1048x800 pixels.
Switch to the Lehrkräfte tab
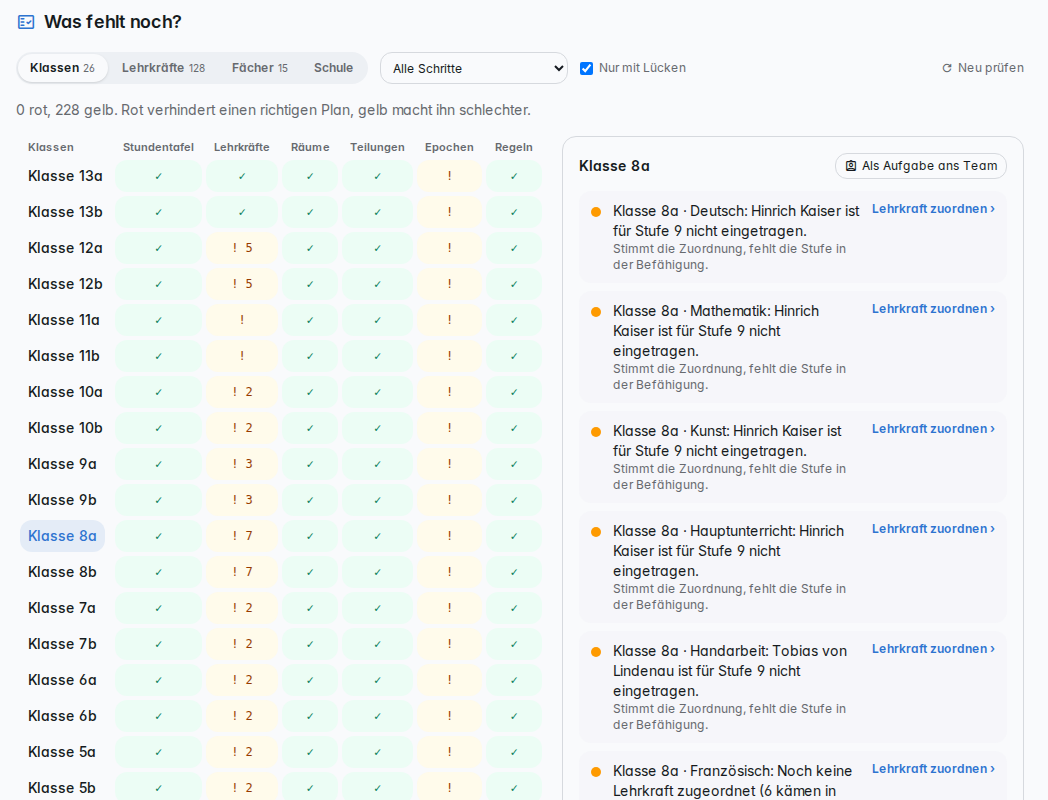click(163, 68)
